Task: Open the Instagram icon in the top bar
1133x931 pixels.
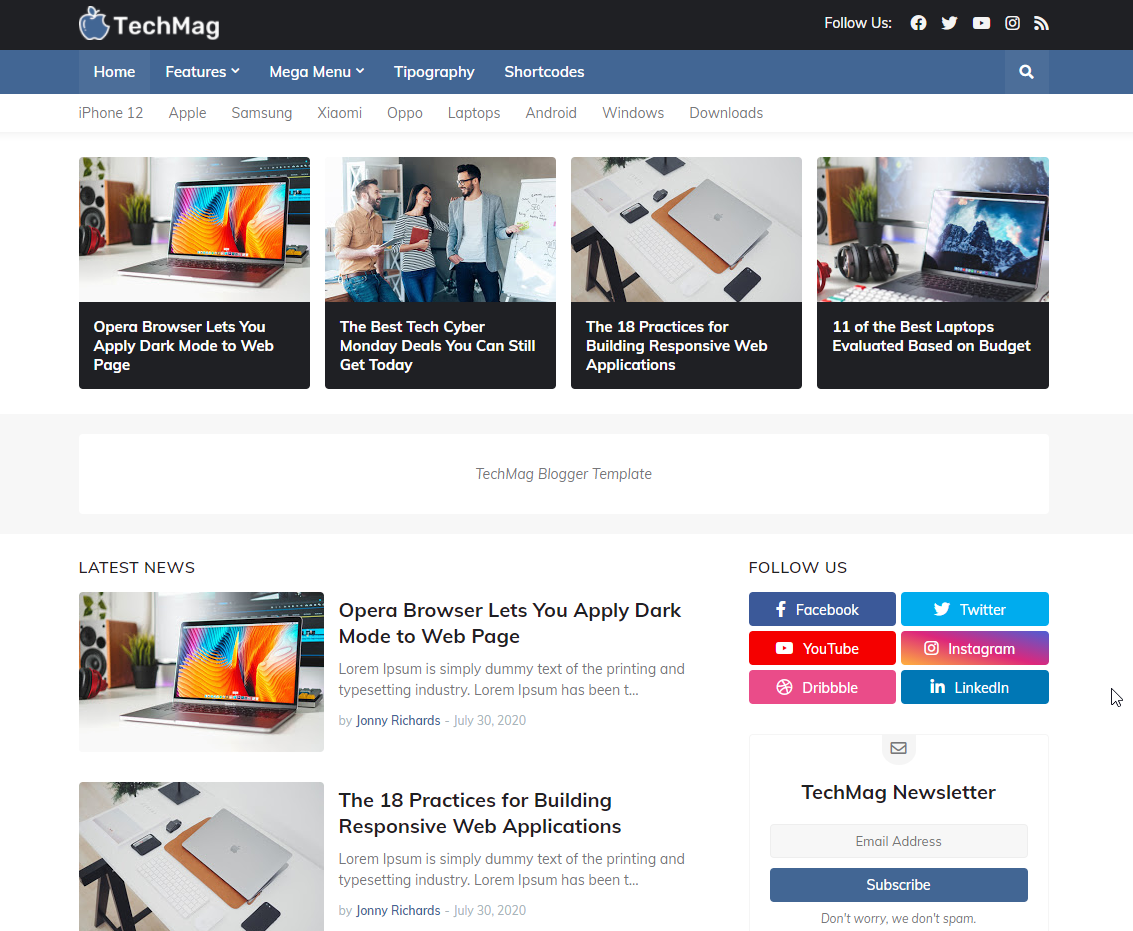Action: pyautogui.click(x=1012, y=23)
